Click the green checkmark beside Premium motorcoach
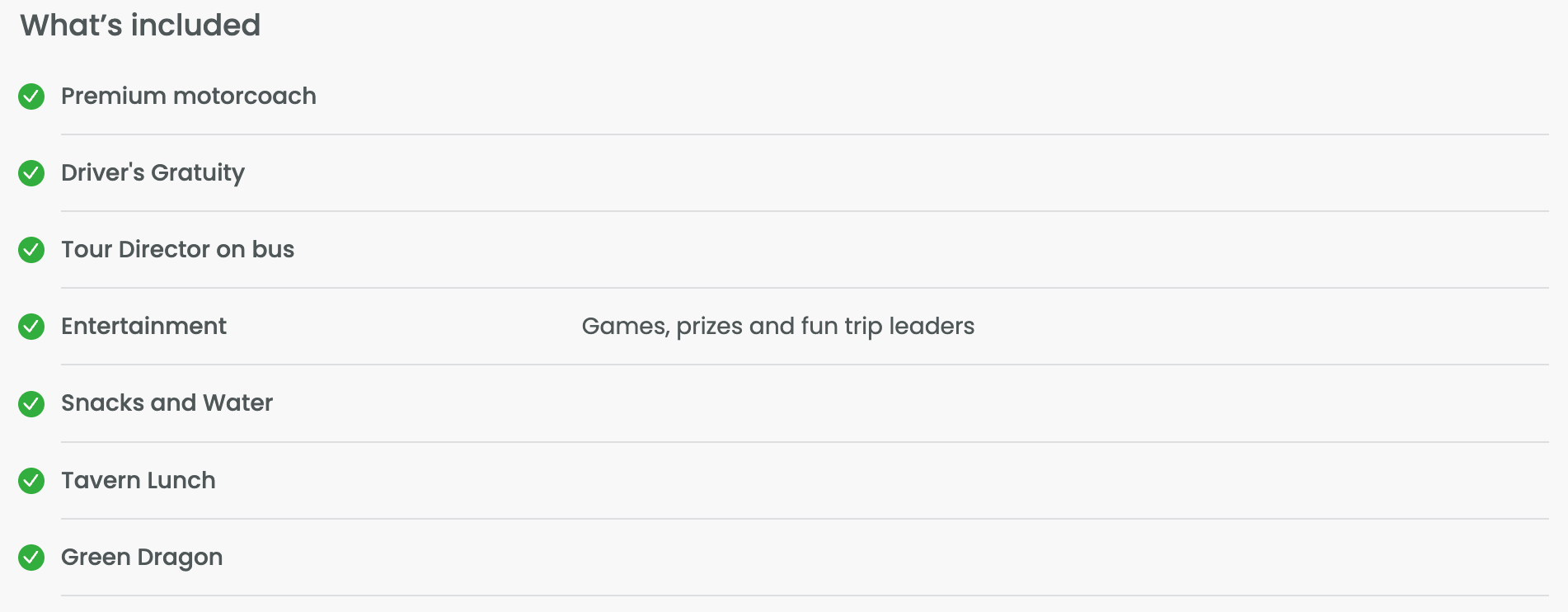This screenshot has width=1568, height=612. (31, 97)
